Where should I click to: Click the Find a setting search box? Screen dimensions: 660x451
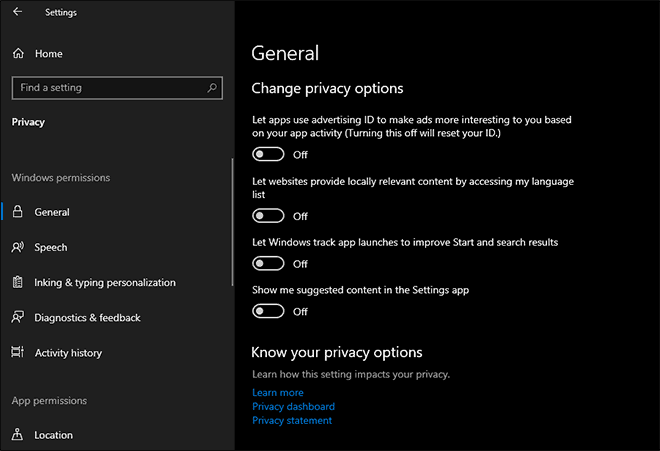[117, 88]
